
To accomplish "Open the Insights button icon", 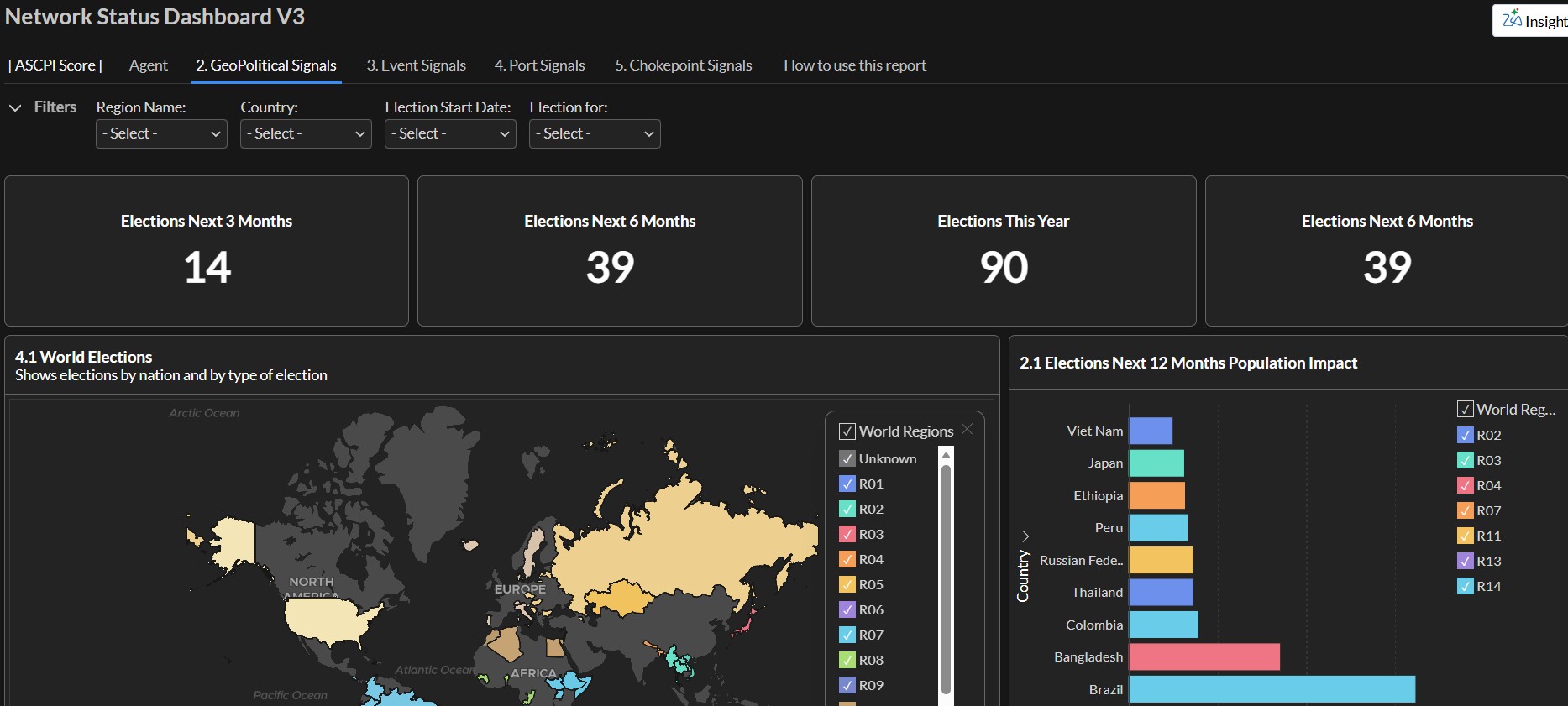I will click(1512, 19).
